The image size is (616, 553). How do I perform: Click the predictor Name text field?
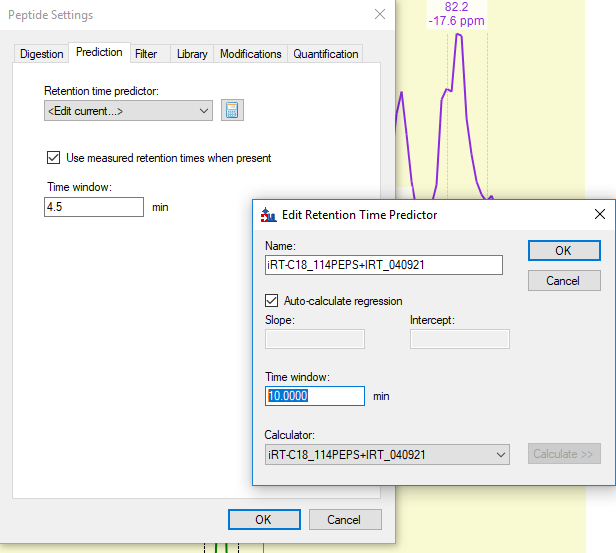click(x=383, y=265)
